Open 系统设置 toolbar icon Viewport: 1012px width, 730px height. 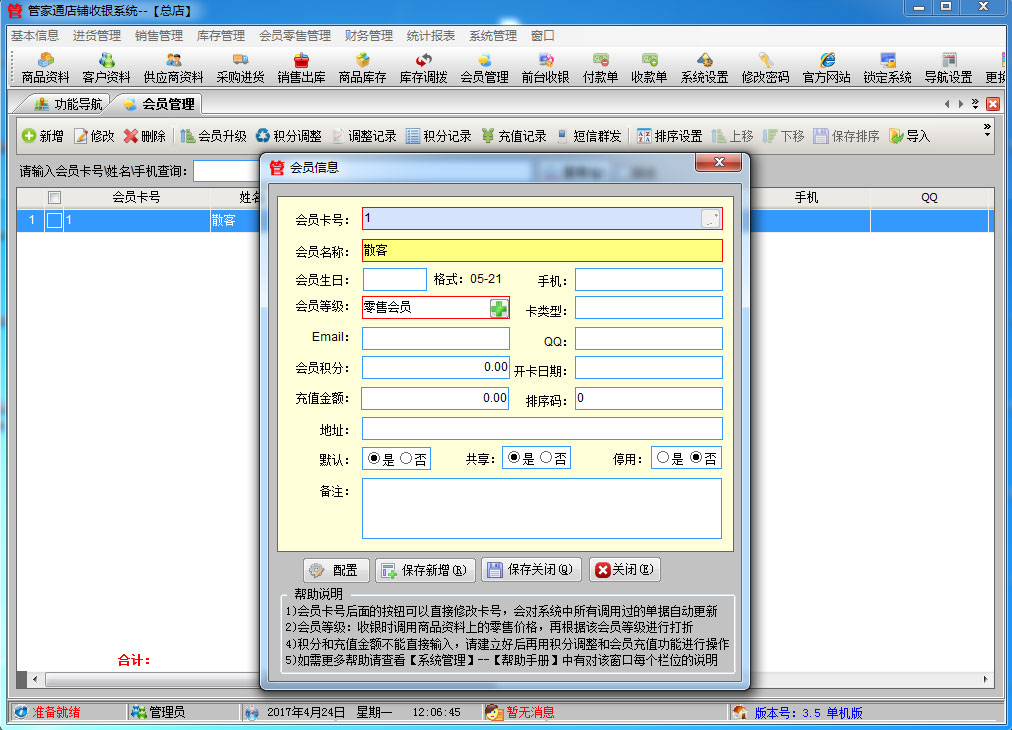[x=704, y=68]
